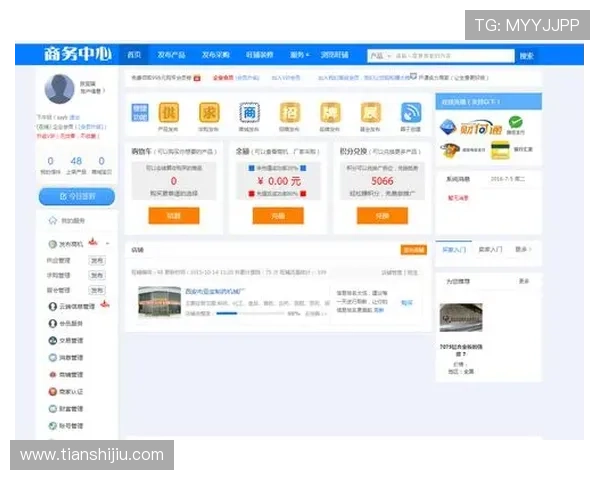The width and height of the screenshot is (600, 480).
Task: Click the telephone payment icon
Action: pyautogui.click(x=450, y=150)
